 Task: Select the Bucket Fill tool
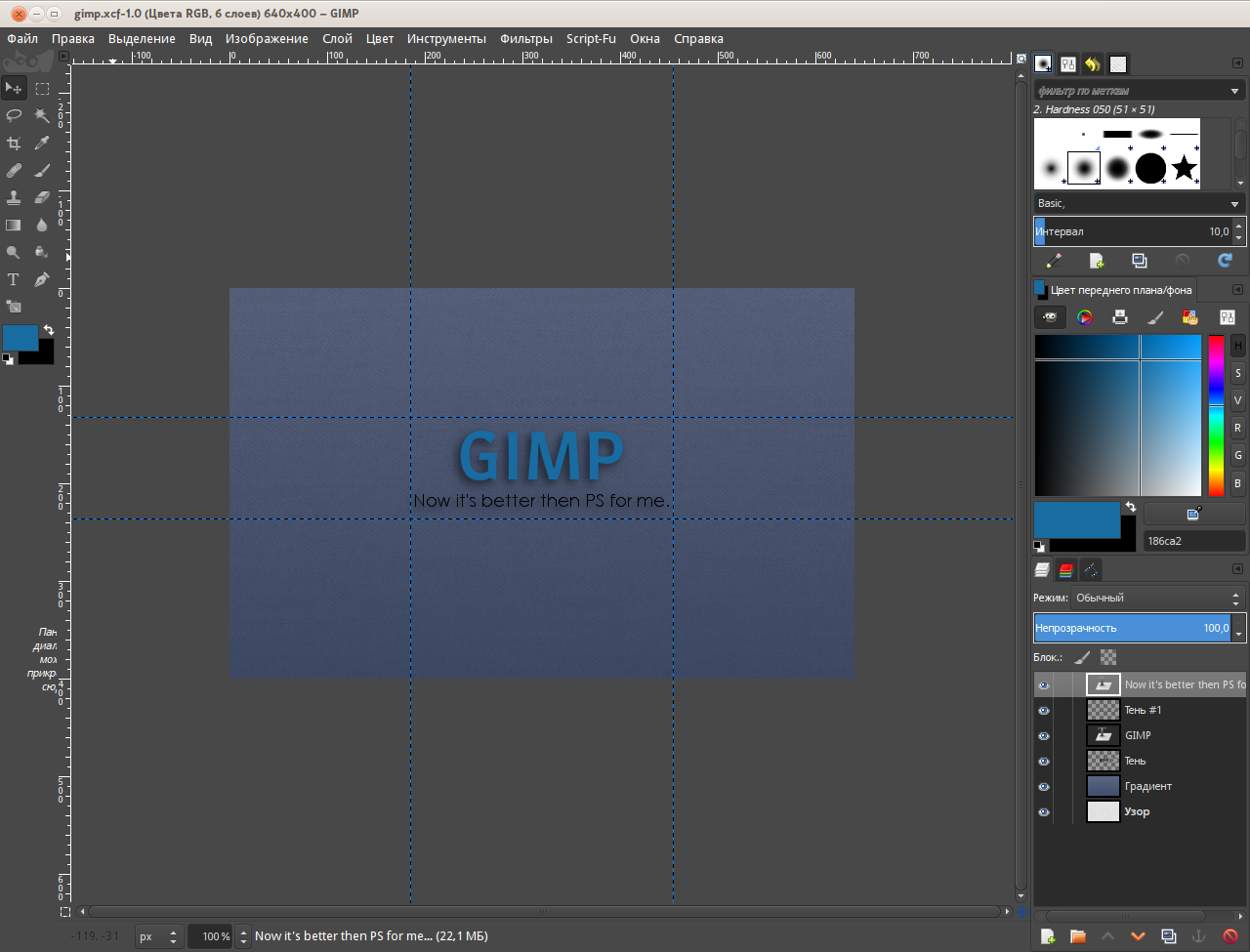click(42, 252)
